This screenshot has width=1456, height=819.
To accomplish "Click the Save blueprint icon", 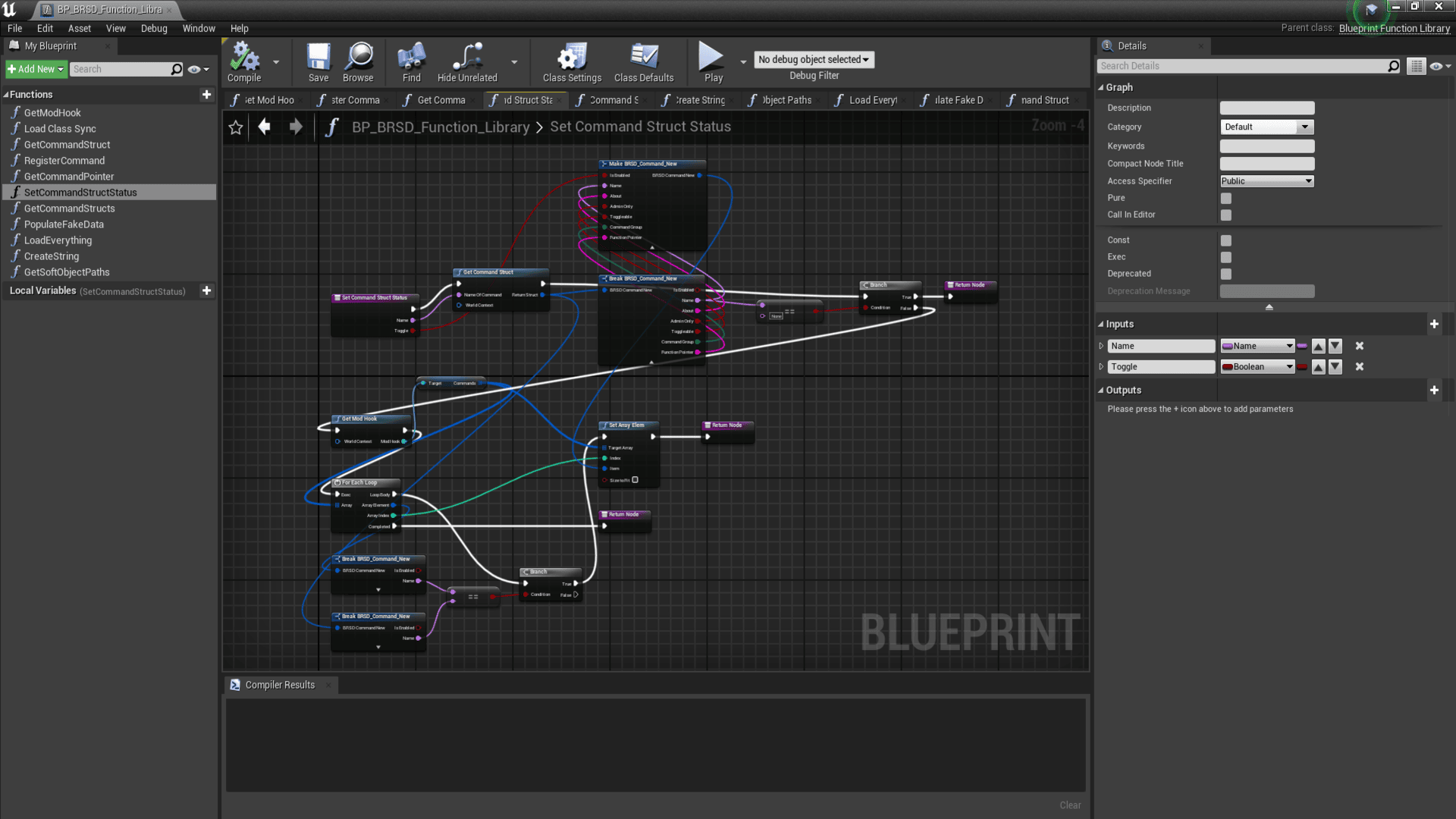I will pos(318,58).
